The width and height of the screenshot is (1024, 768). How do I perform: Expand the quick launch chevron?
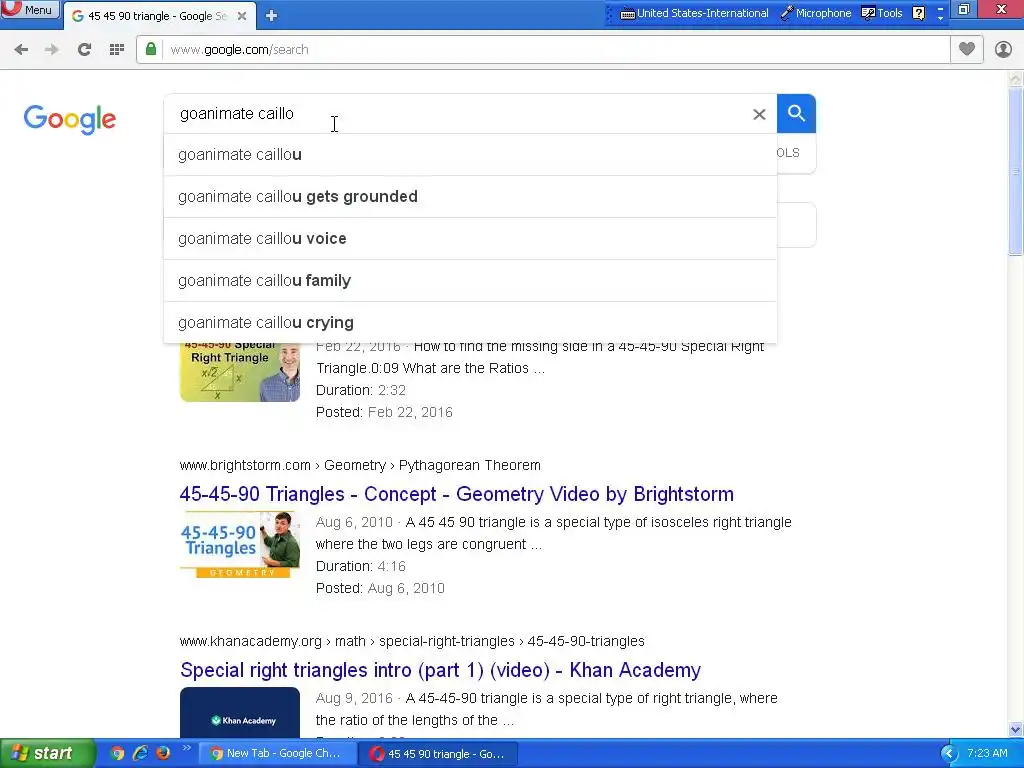(186, 748)
